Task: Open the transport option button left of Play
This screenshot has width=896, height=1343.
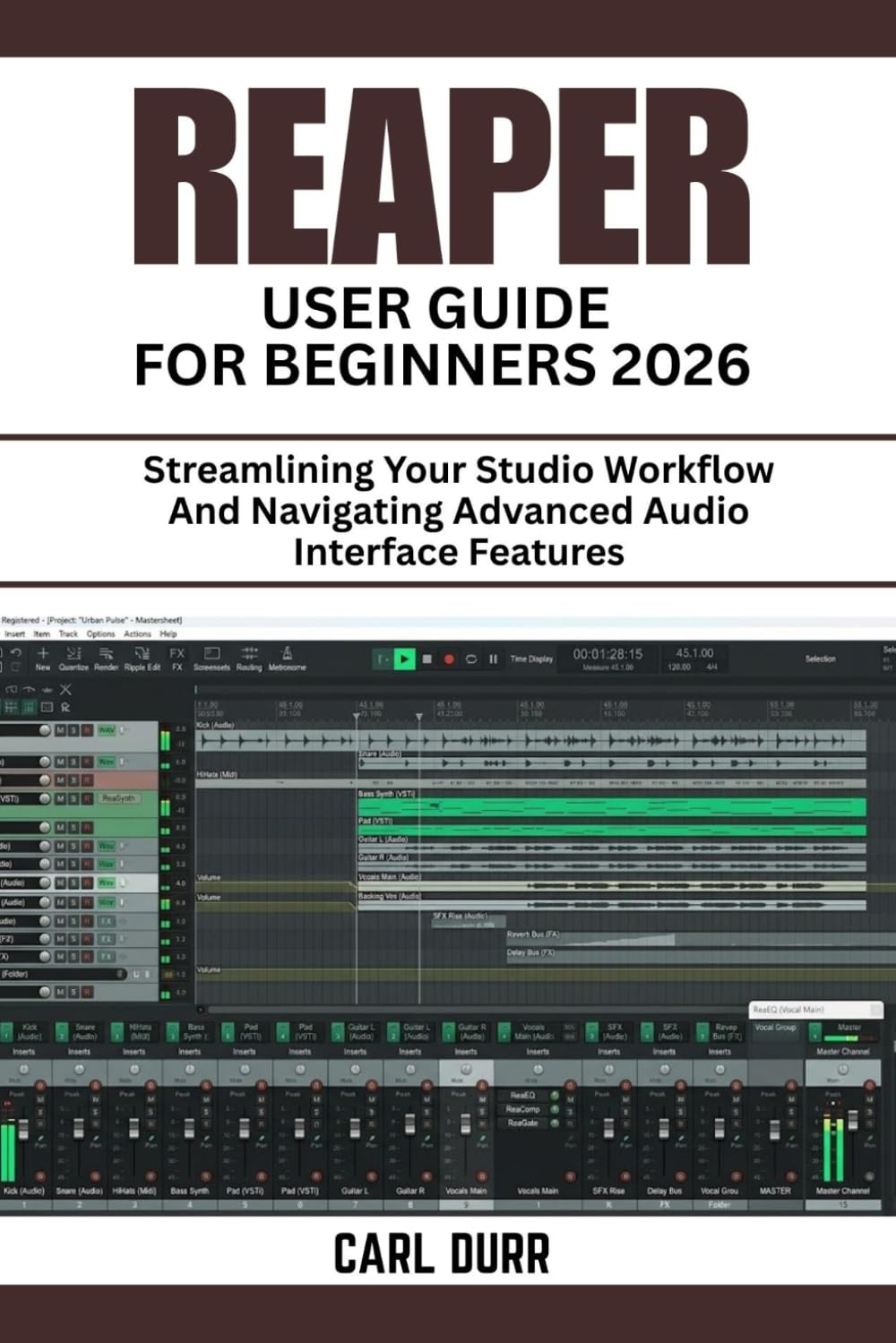Action: click(383, 659)
